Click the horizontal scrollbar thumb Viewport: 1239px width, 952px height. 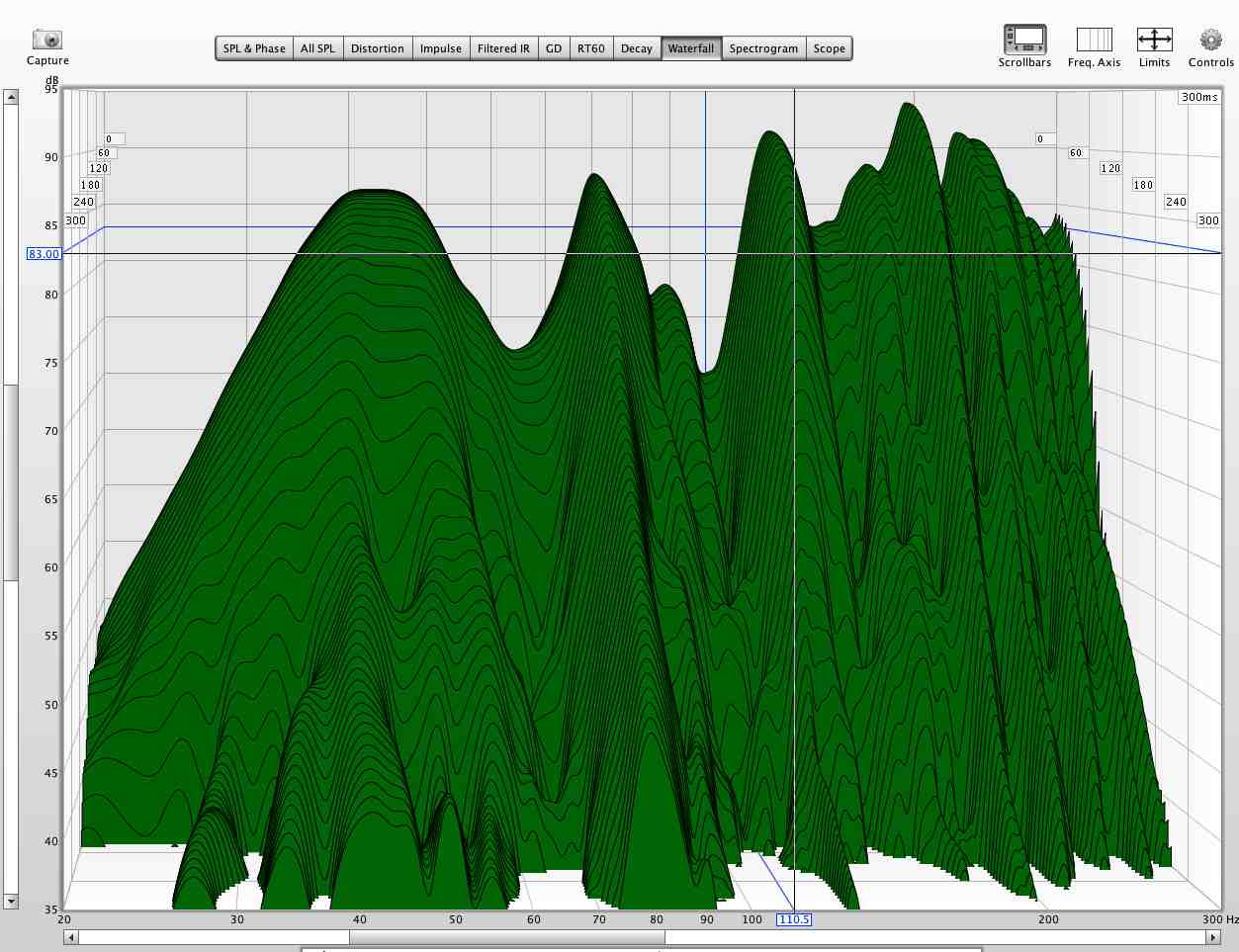point(506,936)
